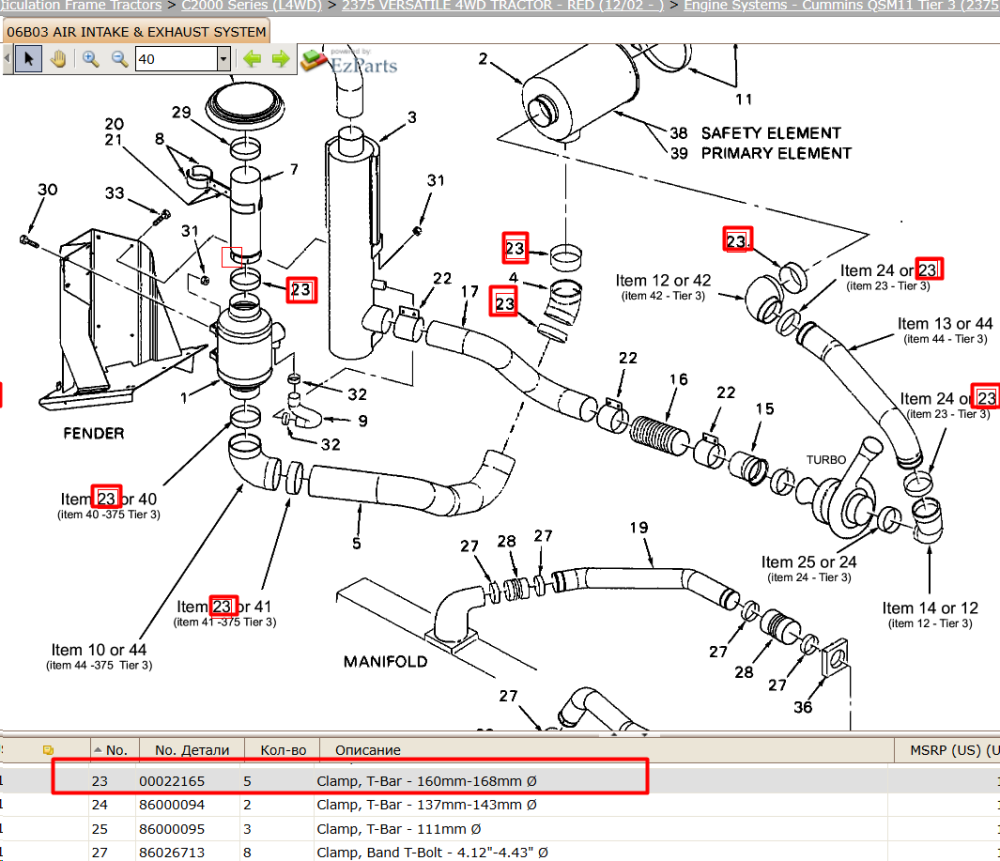Screen dimensions: 1000x861
Task: Click callout 33 above the fender
Action: coord(115,193)
